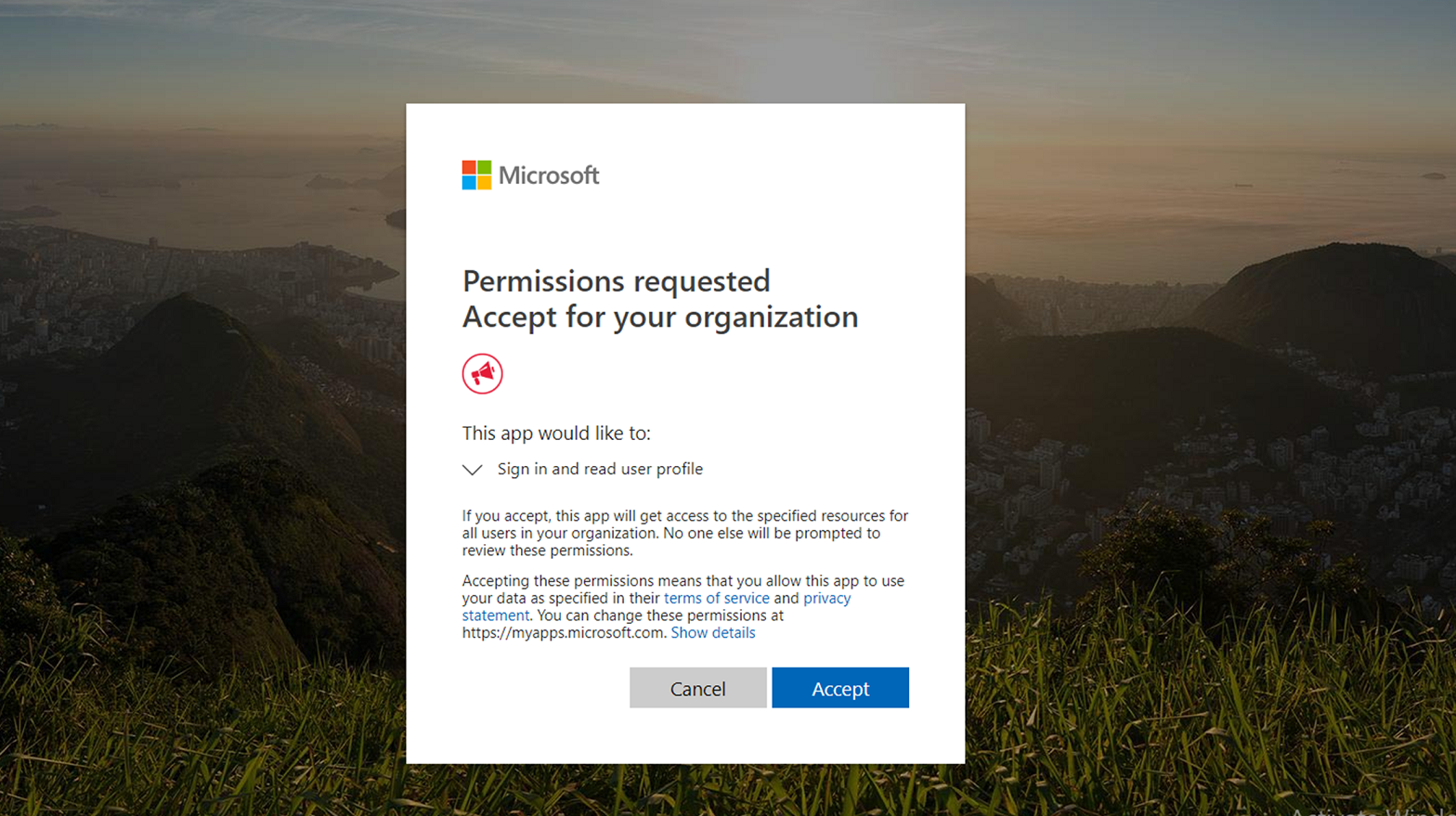
Task: Click the myapps.microsoft.com URL text
Action: tap(563, 633)
